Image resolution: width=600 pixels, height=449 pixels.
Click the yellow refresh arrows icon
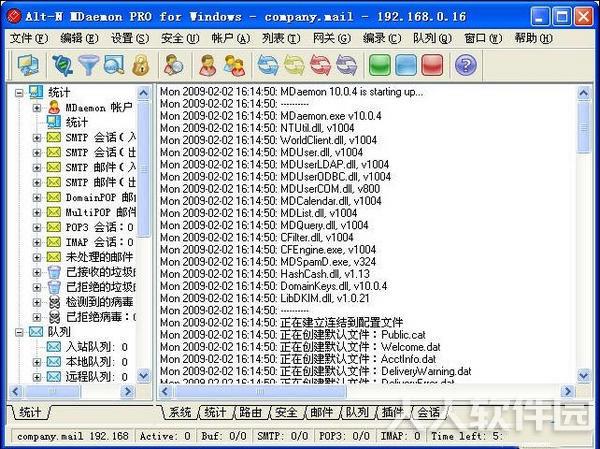[x=294, y=65]
